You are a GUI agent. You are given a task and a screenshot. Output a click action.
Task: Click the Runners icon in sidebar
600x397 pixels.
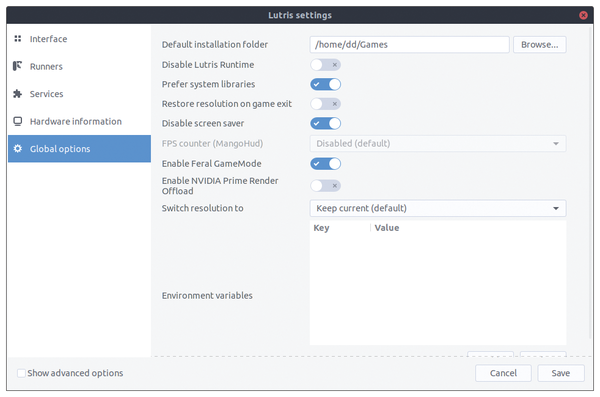[x=17, y=66]
